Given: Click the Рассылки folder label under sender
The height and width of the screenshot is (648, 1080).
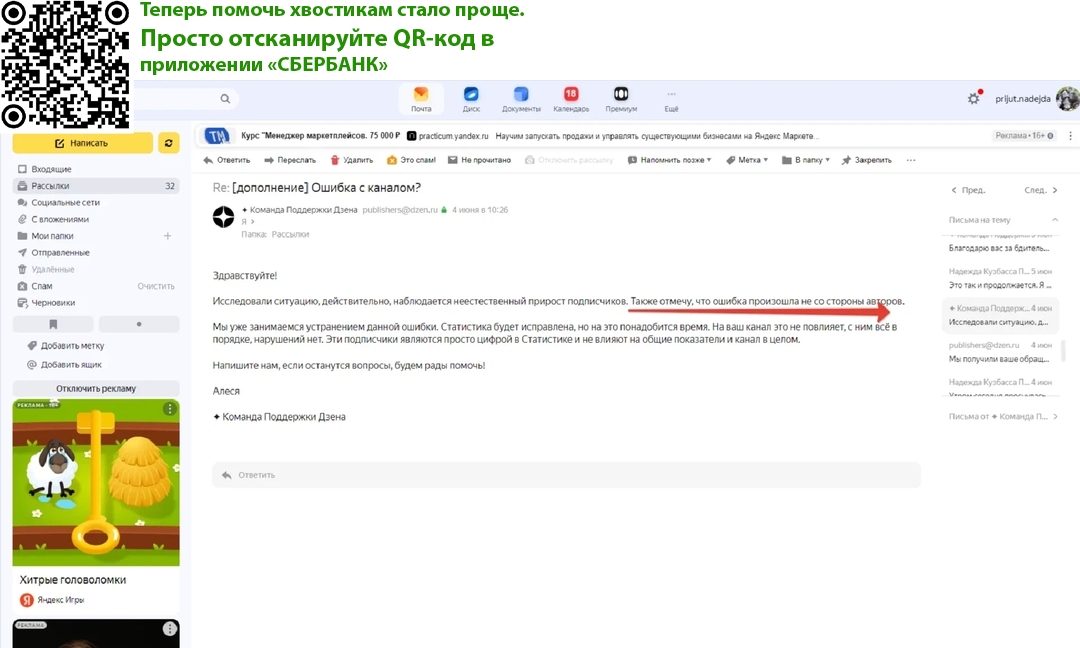Looking at the screenshot, I should pos(290,234).
